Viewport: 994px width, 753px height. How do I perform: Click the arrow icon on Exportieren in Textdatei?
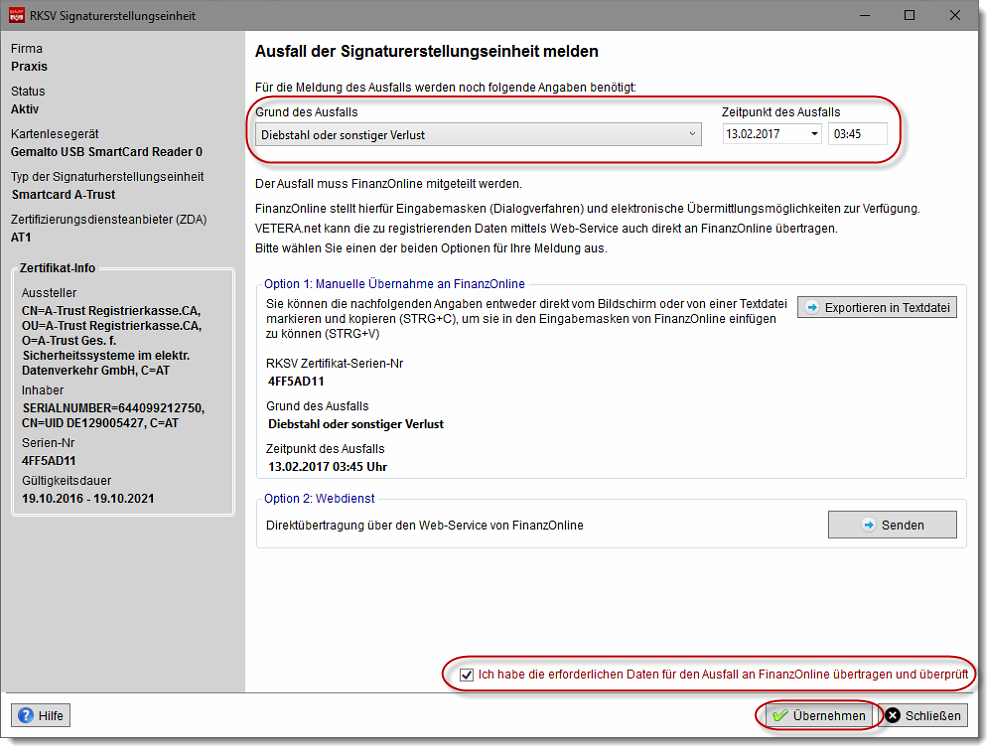pyautogui.click(x=812, y=307)
